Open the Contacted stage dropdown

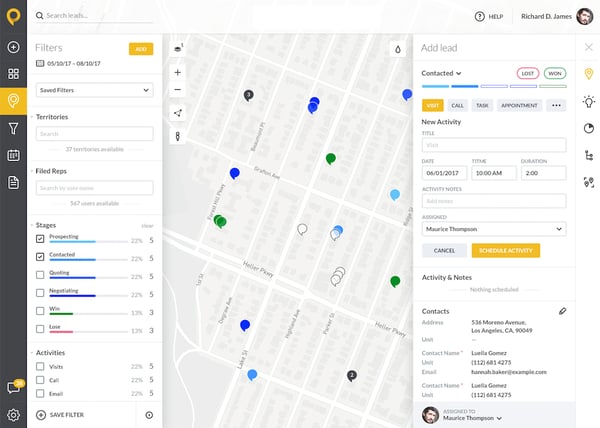[441, 73]
